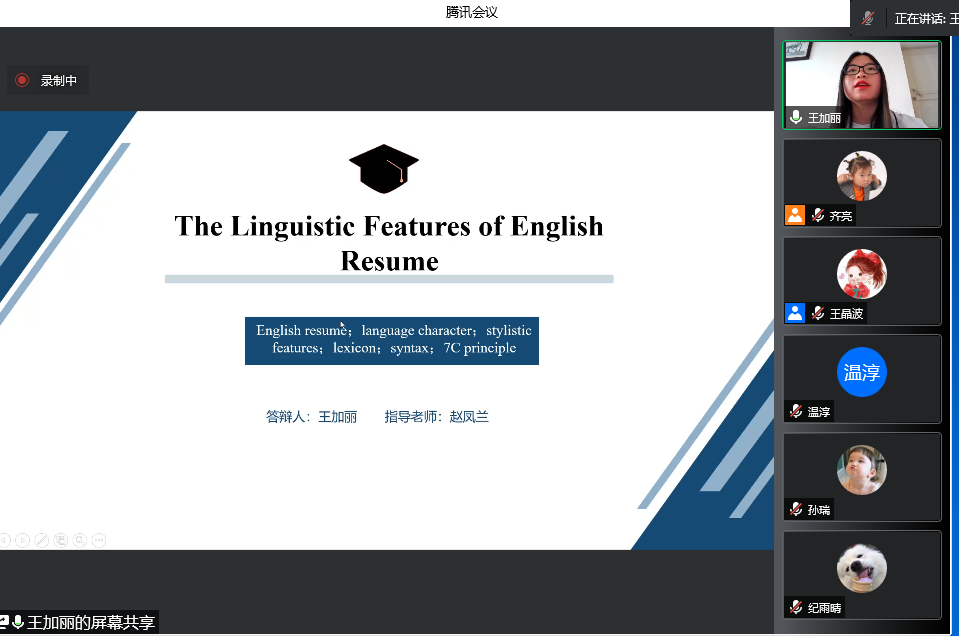The height and width of the screenshot is (636, 959).
Task: Click the blue 温淳 avatar circle
Action: coord(861,372)
